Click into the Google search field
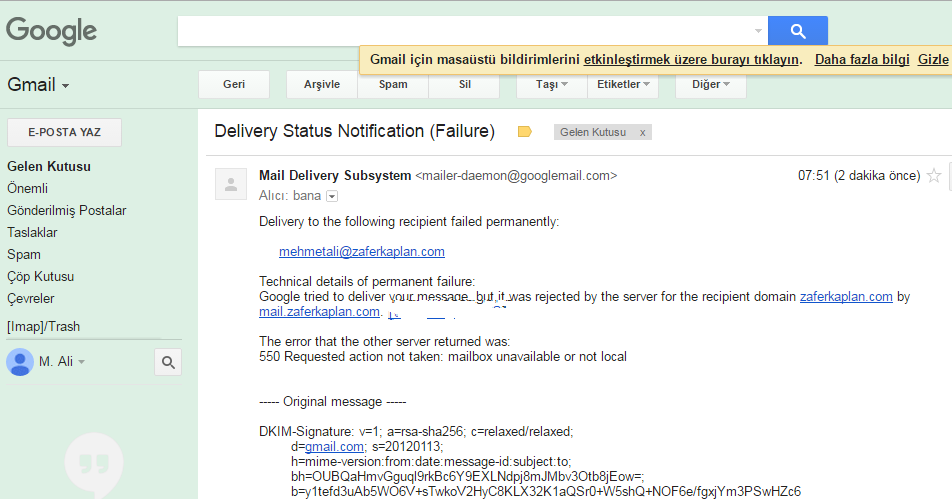The image size is (952, 499). (x=465, y=31)
